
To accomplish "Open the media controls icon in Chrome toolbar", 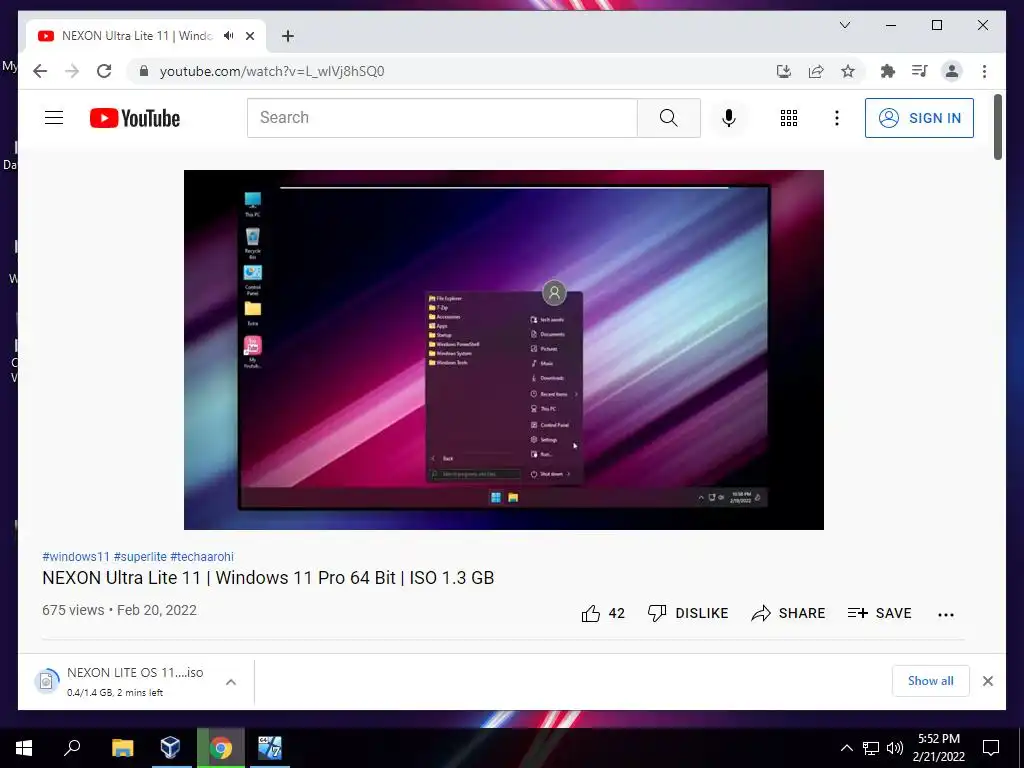I will [920, 71].
